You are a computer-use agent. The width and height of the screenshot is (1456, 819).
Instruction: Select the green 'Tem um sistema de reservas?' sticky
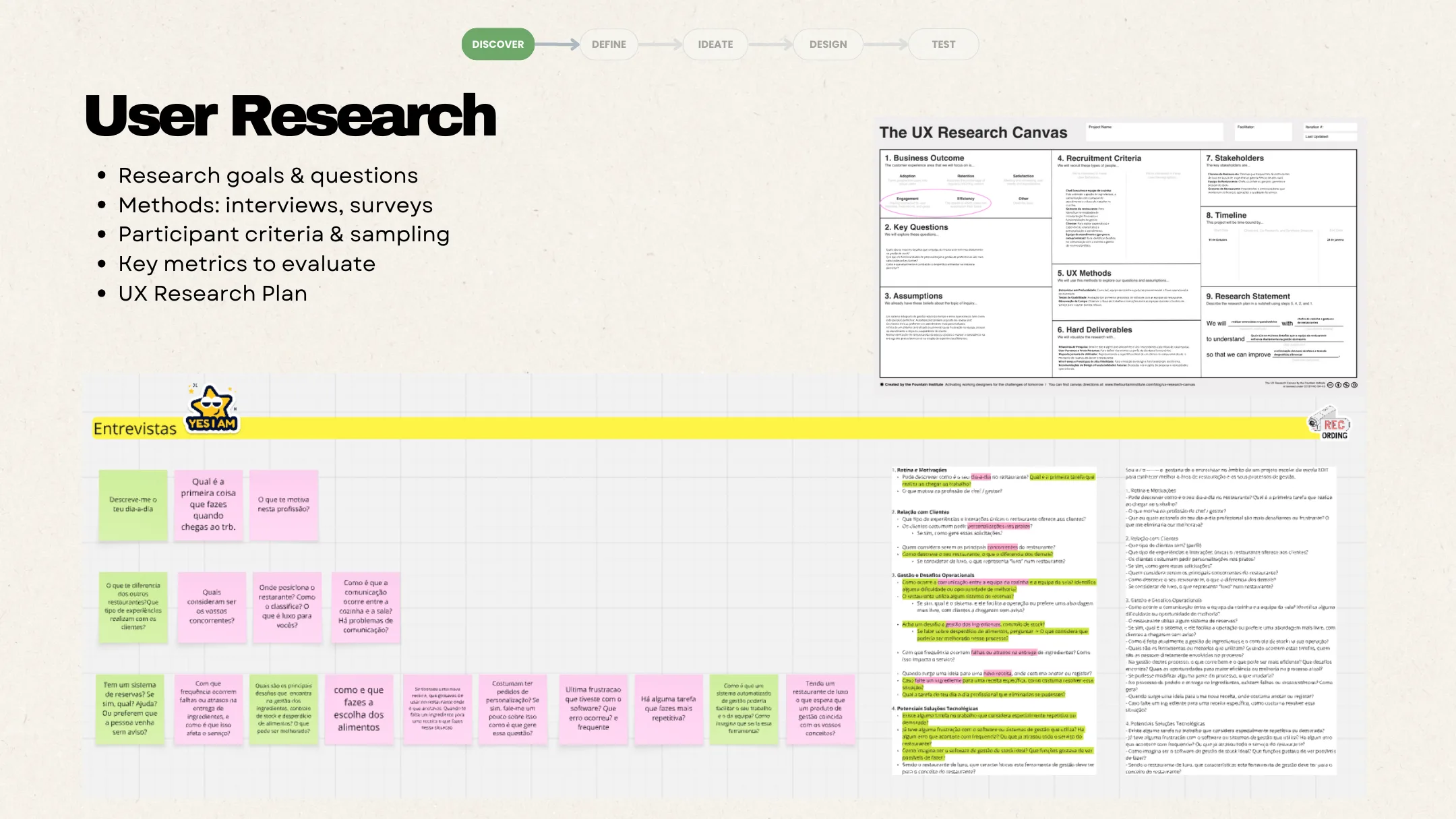coord(129,709)
